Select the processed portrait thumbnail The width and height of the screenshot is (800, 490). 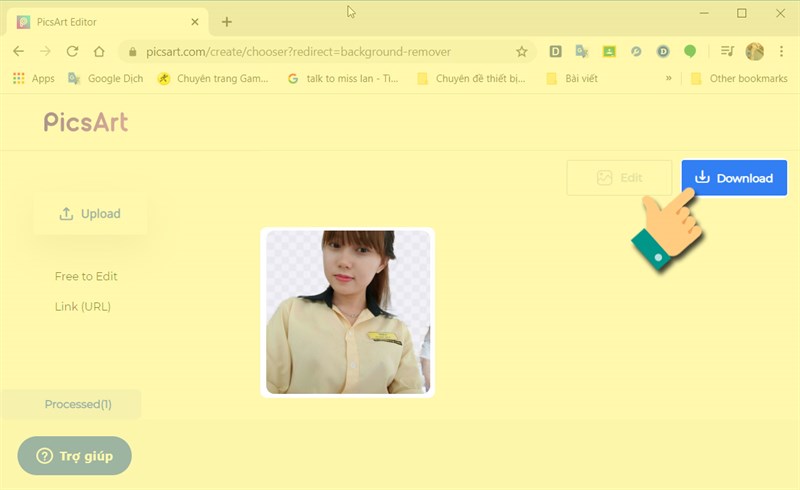pyautogui.click(x=347, y=312)
